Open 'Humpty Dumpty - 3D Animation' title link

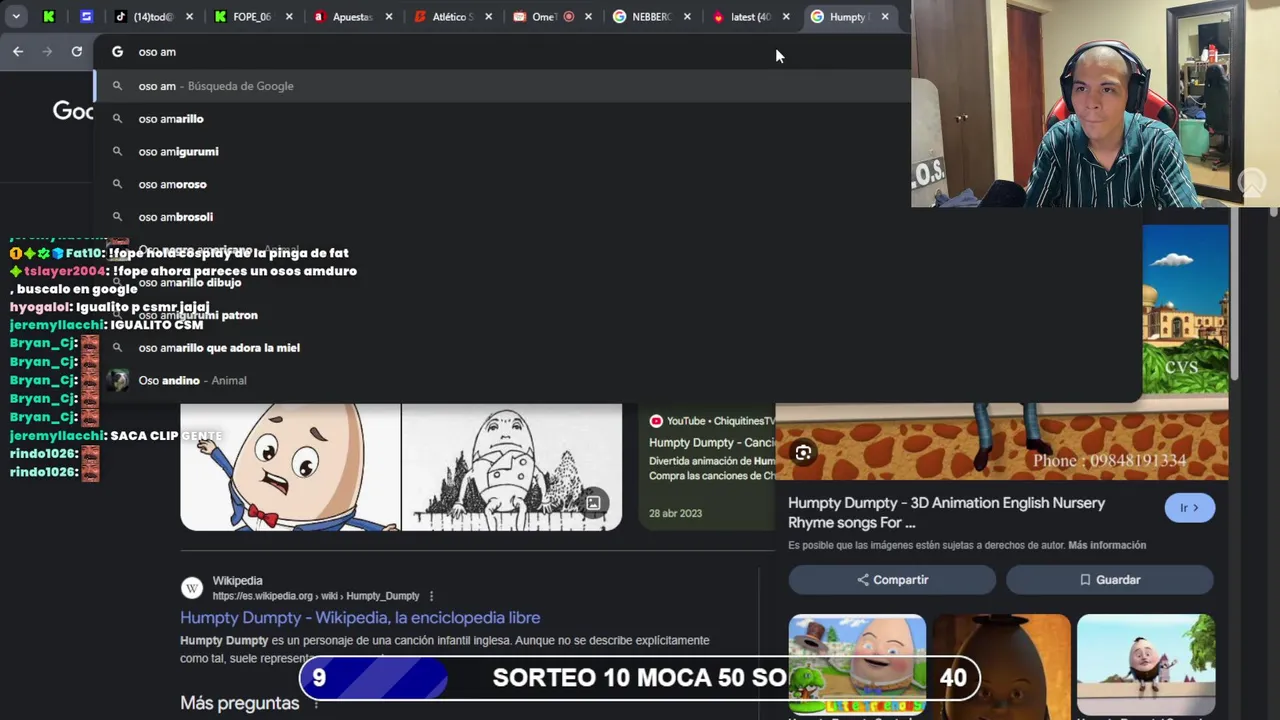click(x=946, y=512)
